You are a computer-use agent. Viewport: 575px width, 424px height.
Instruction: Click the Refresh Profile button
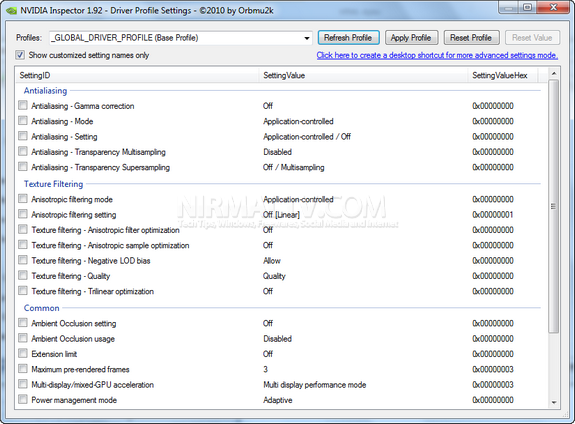(x=348, y=38)
